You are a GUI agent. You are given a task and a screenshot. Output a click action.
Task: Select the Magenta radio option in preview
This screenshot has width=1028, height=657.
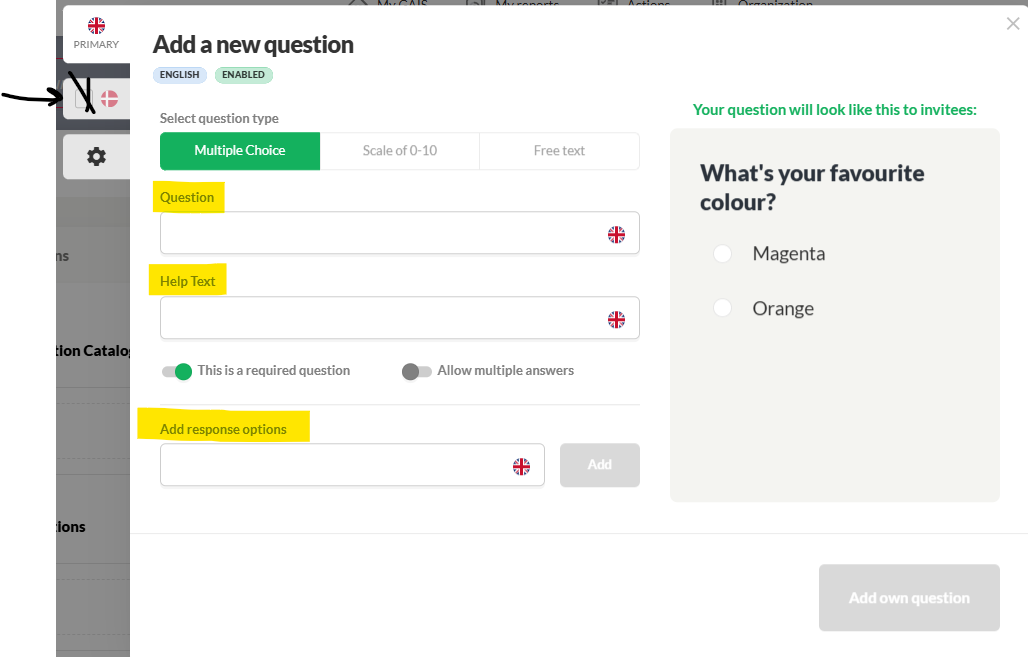pos(722,254)
